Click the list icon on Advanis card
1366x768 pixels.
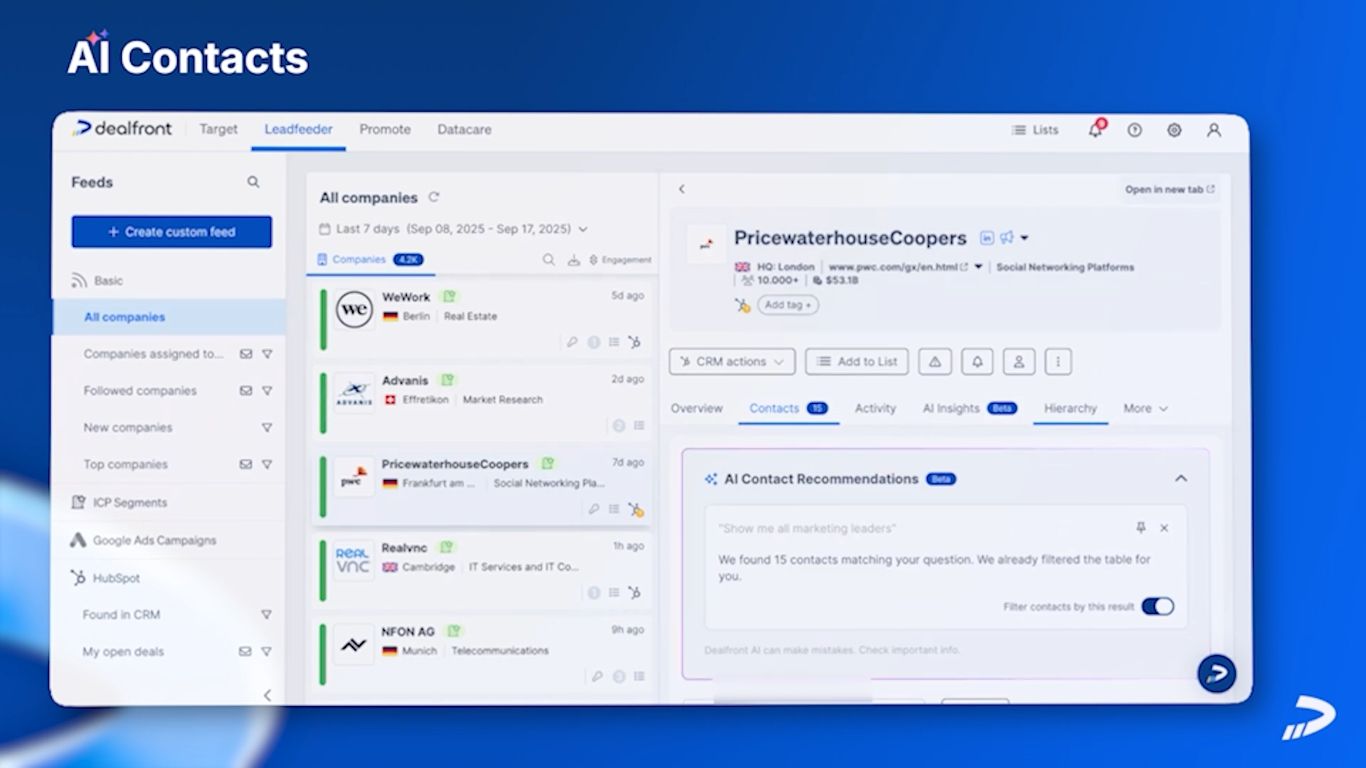click(x=639, y=426)
